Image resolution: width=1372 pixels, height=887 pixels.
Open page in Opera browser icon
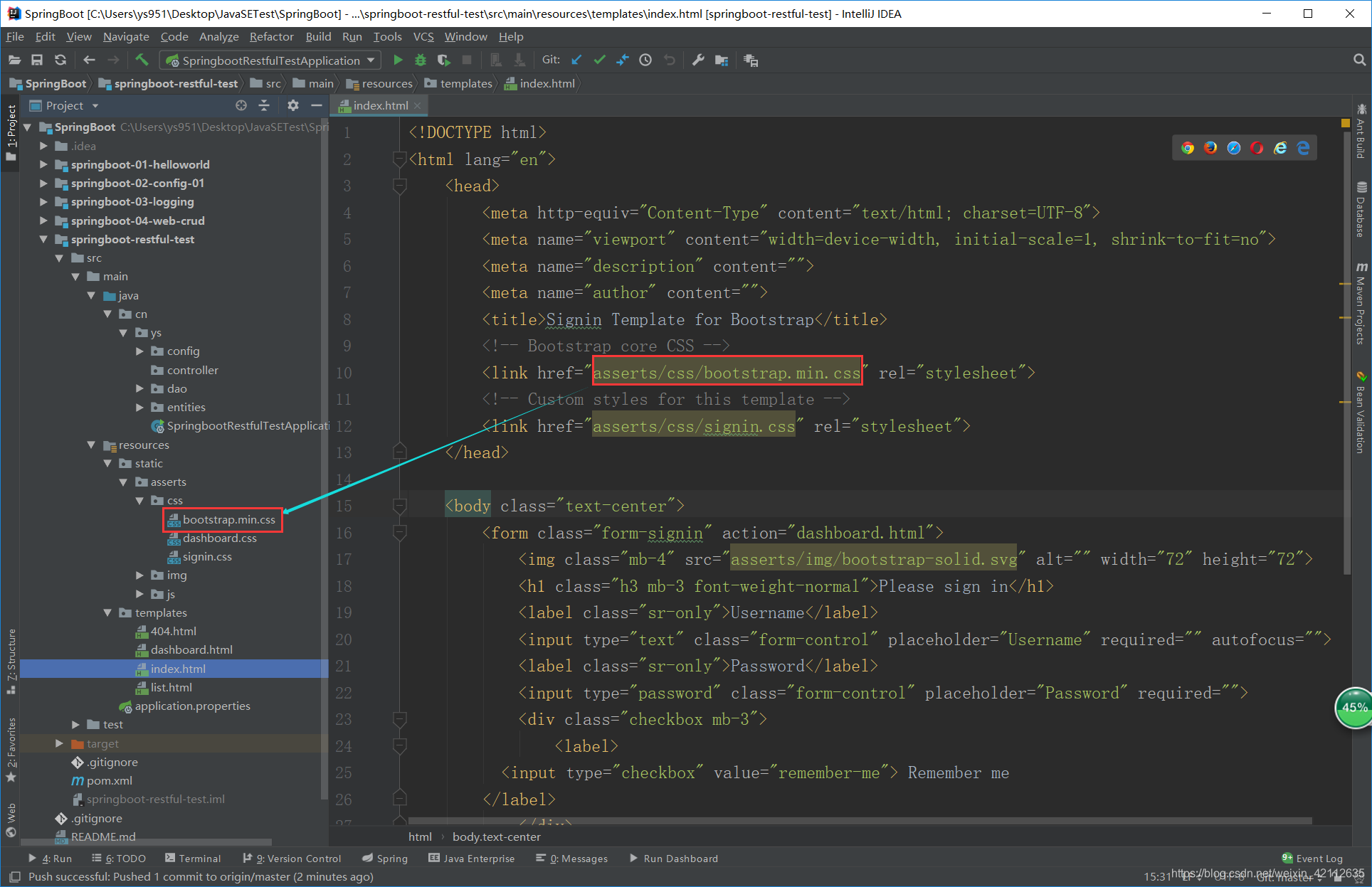tap(1257, 148)
